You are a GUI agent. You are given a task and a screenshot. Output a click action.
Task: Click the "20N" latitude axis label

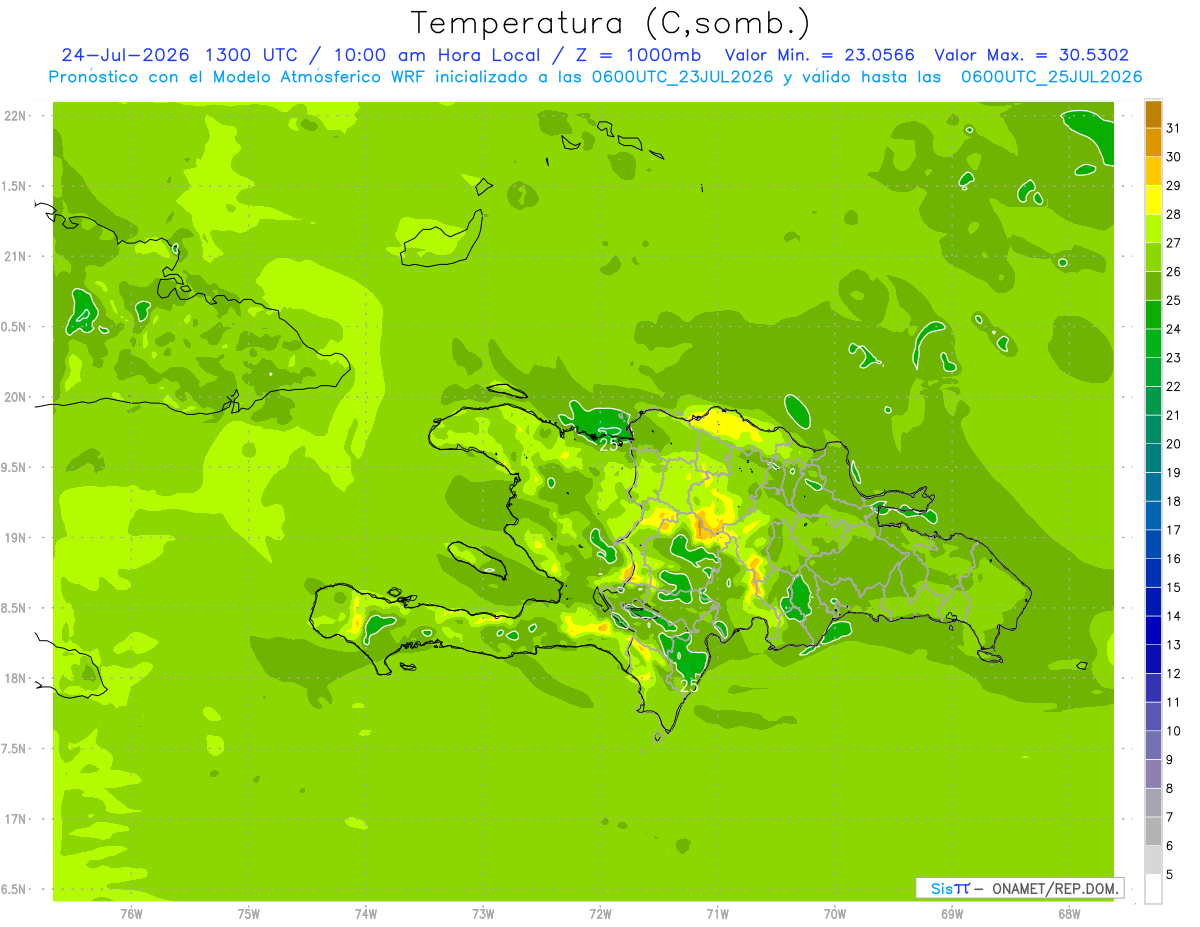pyautogui.click(x=14, y=397)
